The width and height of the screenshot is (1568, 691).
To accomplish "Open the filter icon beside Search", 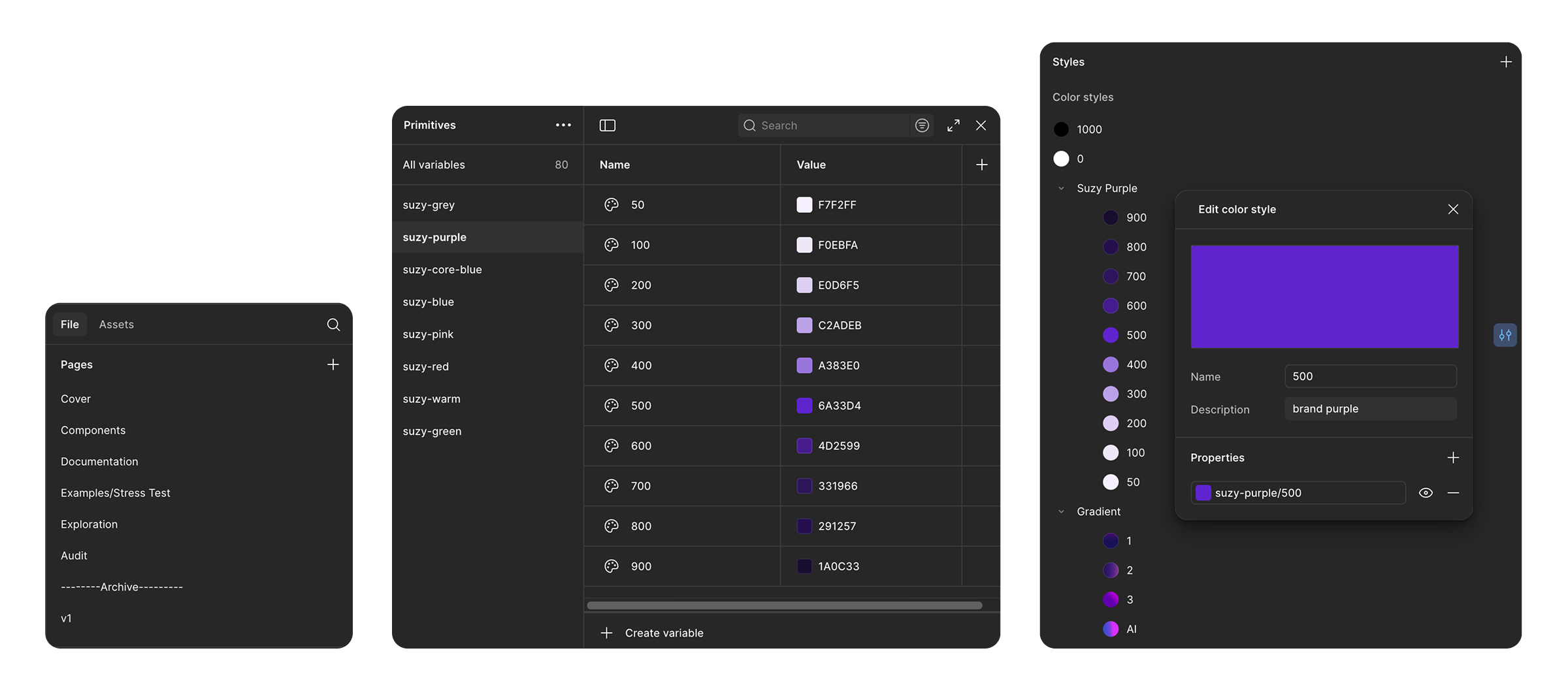I will click(x=922, y=125).
